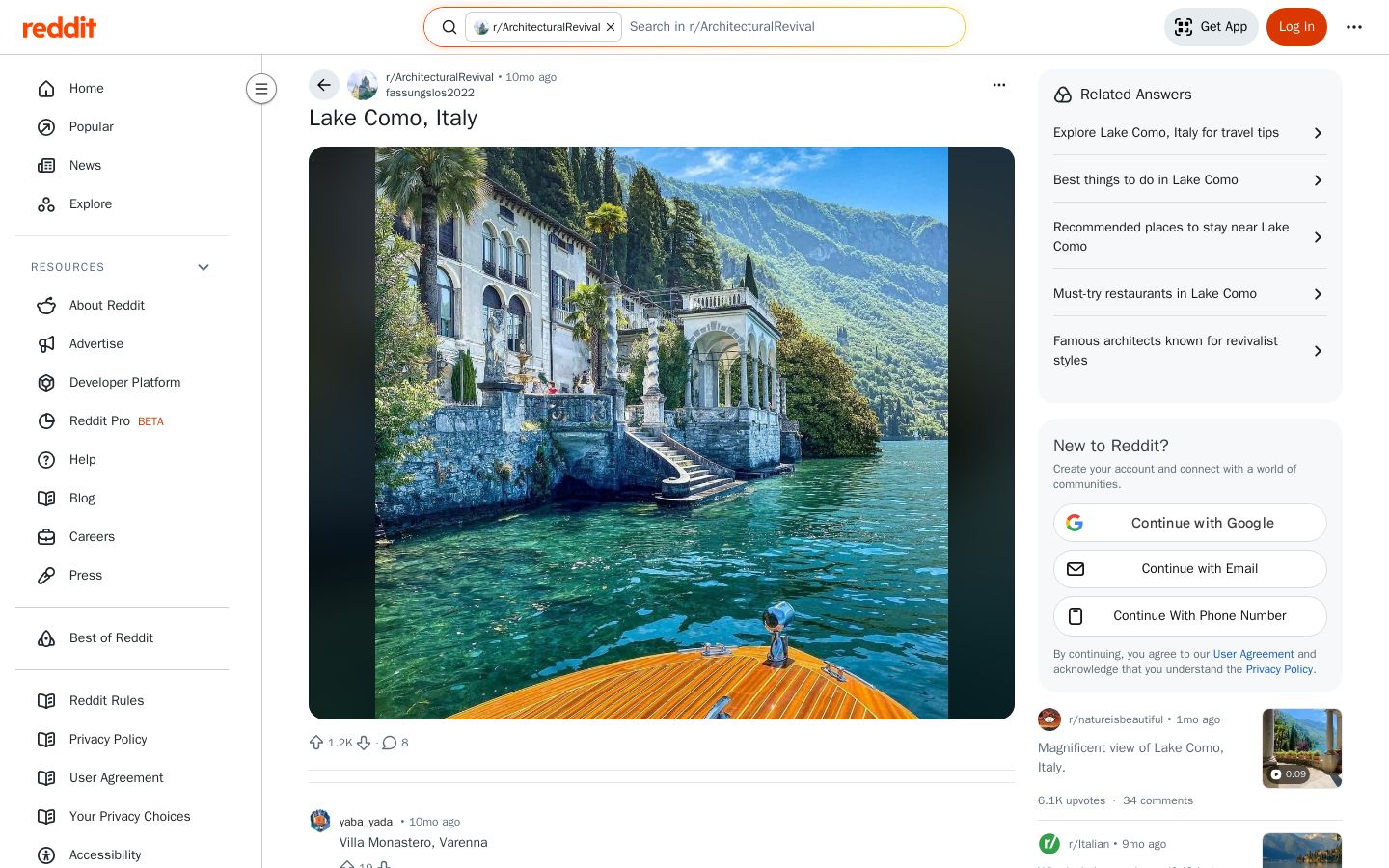This screenshot has height=868, width=1389.
Task: Expand Recommended places to stay answer
Action: click(1190, 237)
